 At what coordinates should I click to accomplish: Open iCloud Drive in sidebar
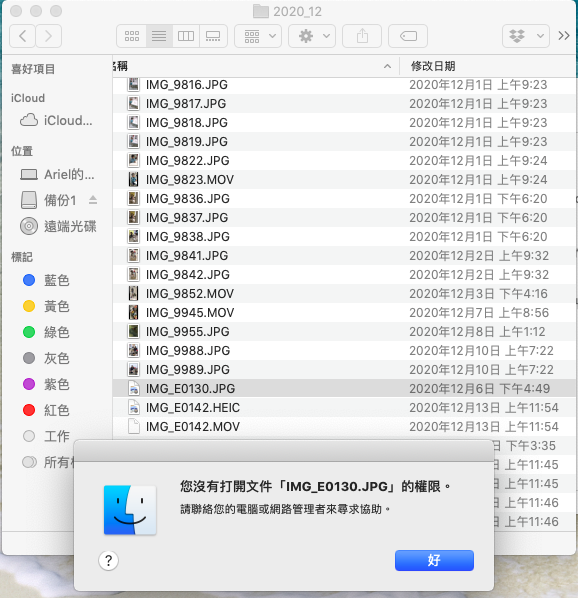[56, 121]
